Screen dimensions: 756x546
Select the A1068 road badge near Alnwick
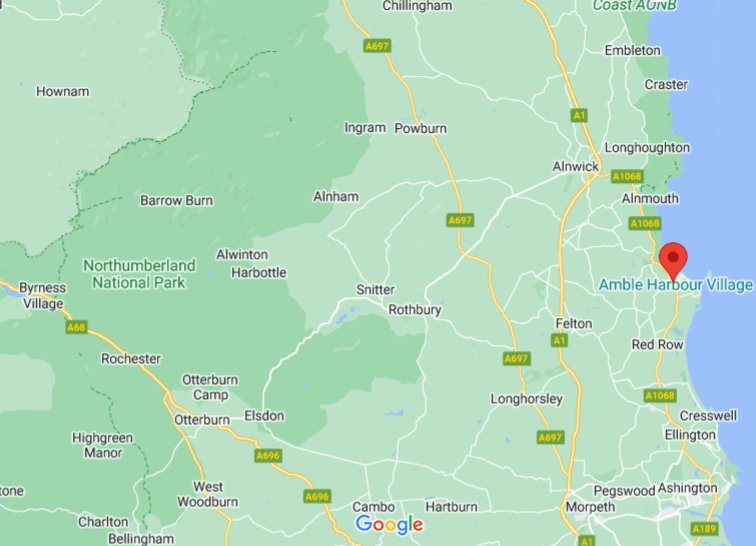627,177
